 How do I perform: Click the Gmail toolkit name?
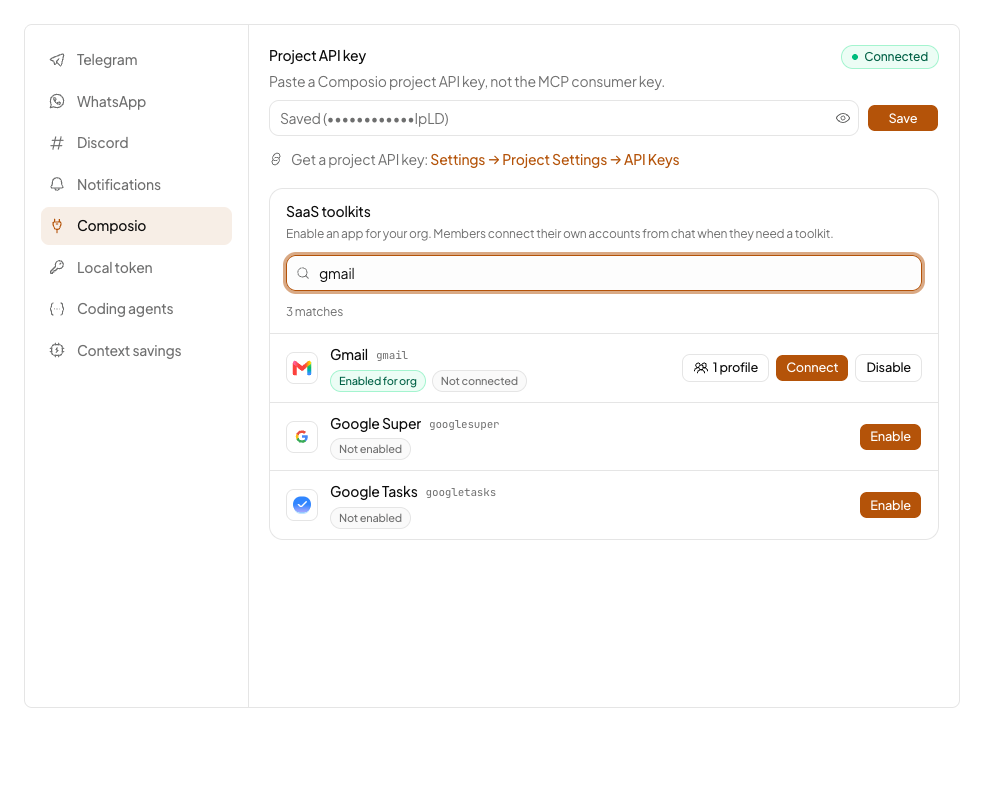349,355
